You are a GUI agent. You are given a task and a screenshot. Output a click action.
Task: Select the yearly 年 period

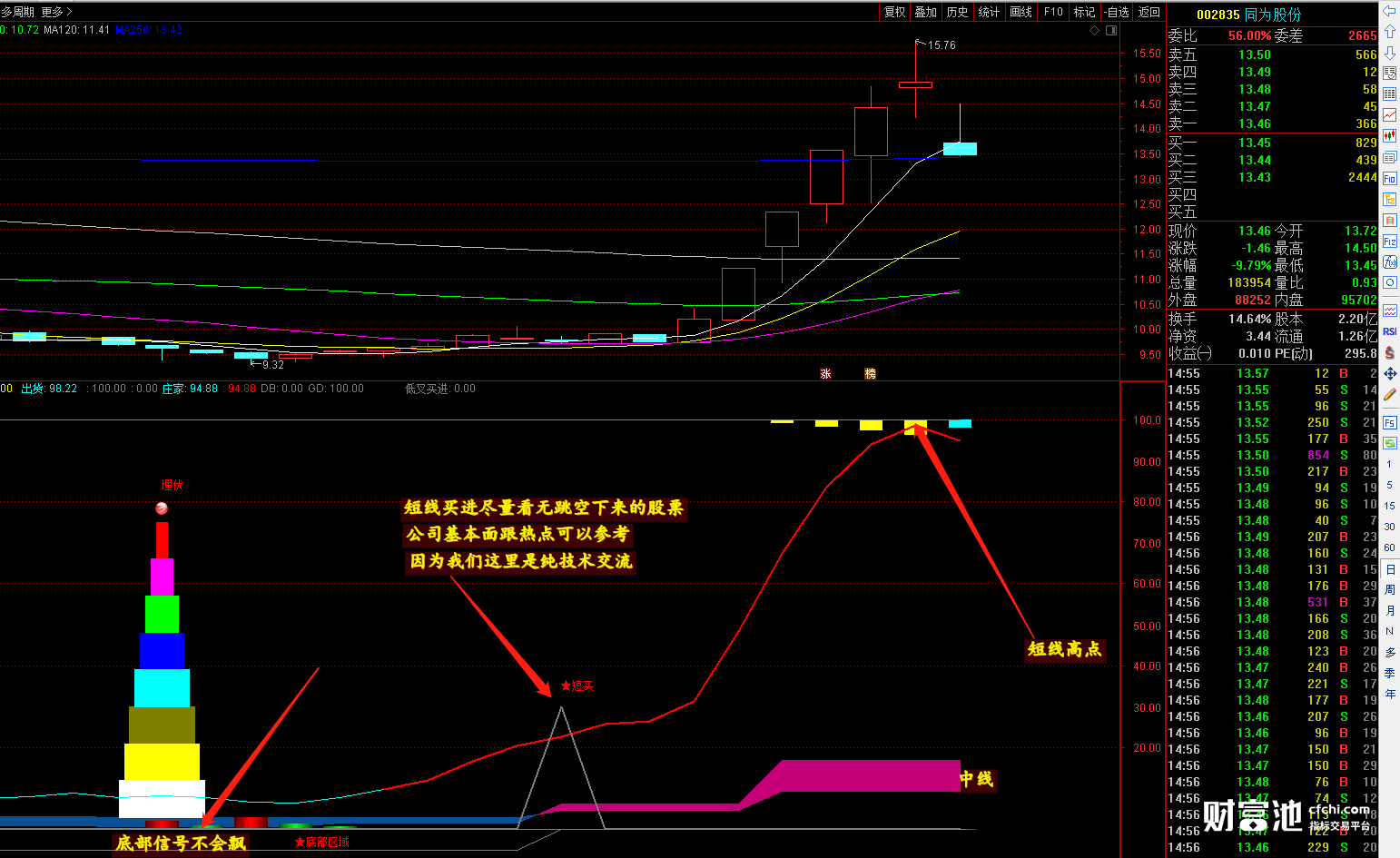coord(1389,694)
